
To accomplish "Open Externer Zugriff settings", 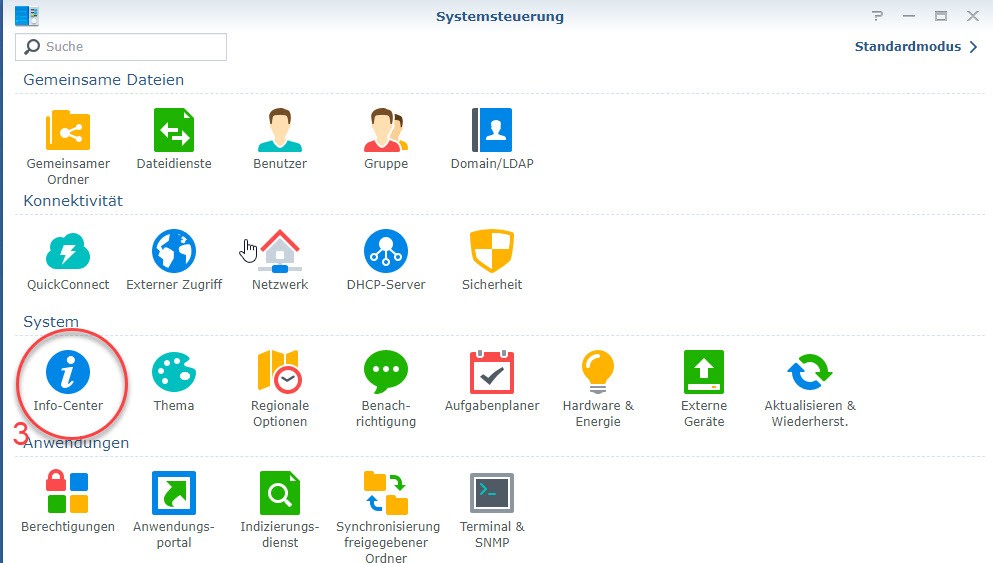I will pyautogui.click(x=174, y=252).
